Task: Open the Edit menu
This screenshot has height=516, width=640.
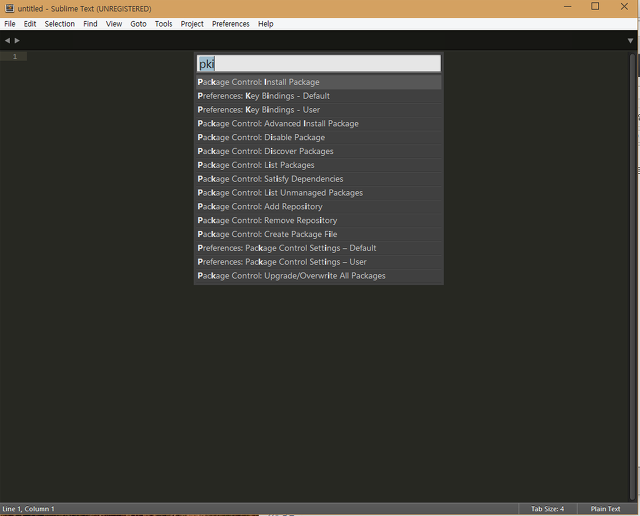Action: pos(30,24)
